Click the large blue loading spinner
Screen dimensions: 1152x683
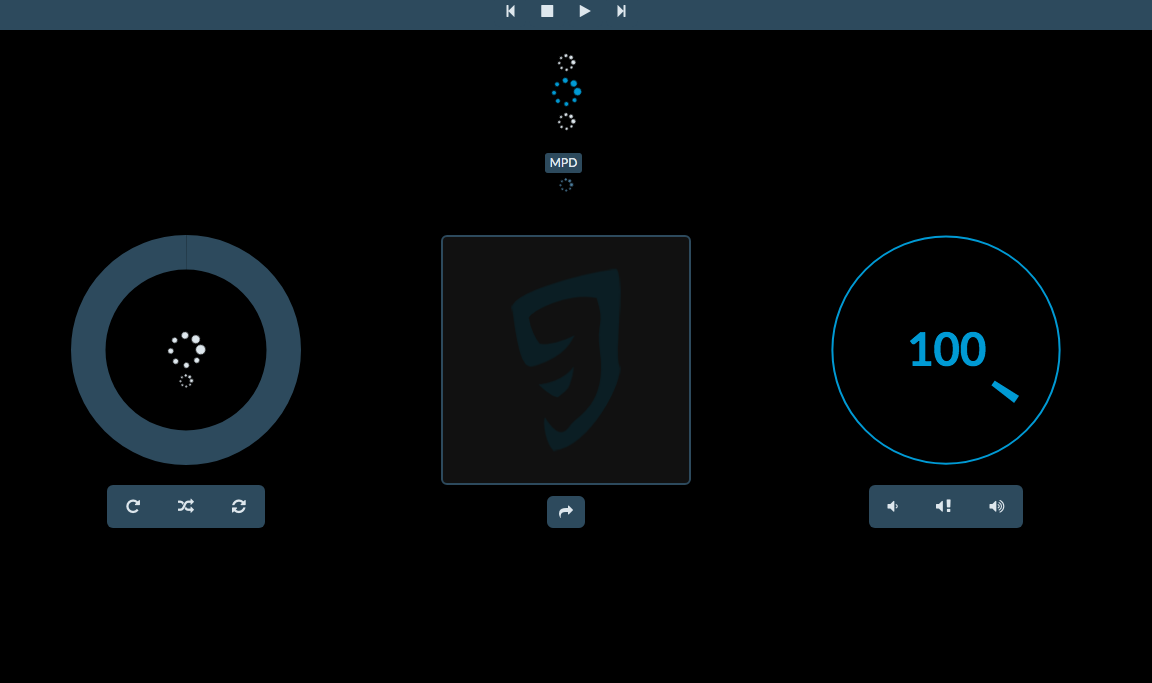(567, 92)
